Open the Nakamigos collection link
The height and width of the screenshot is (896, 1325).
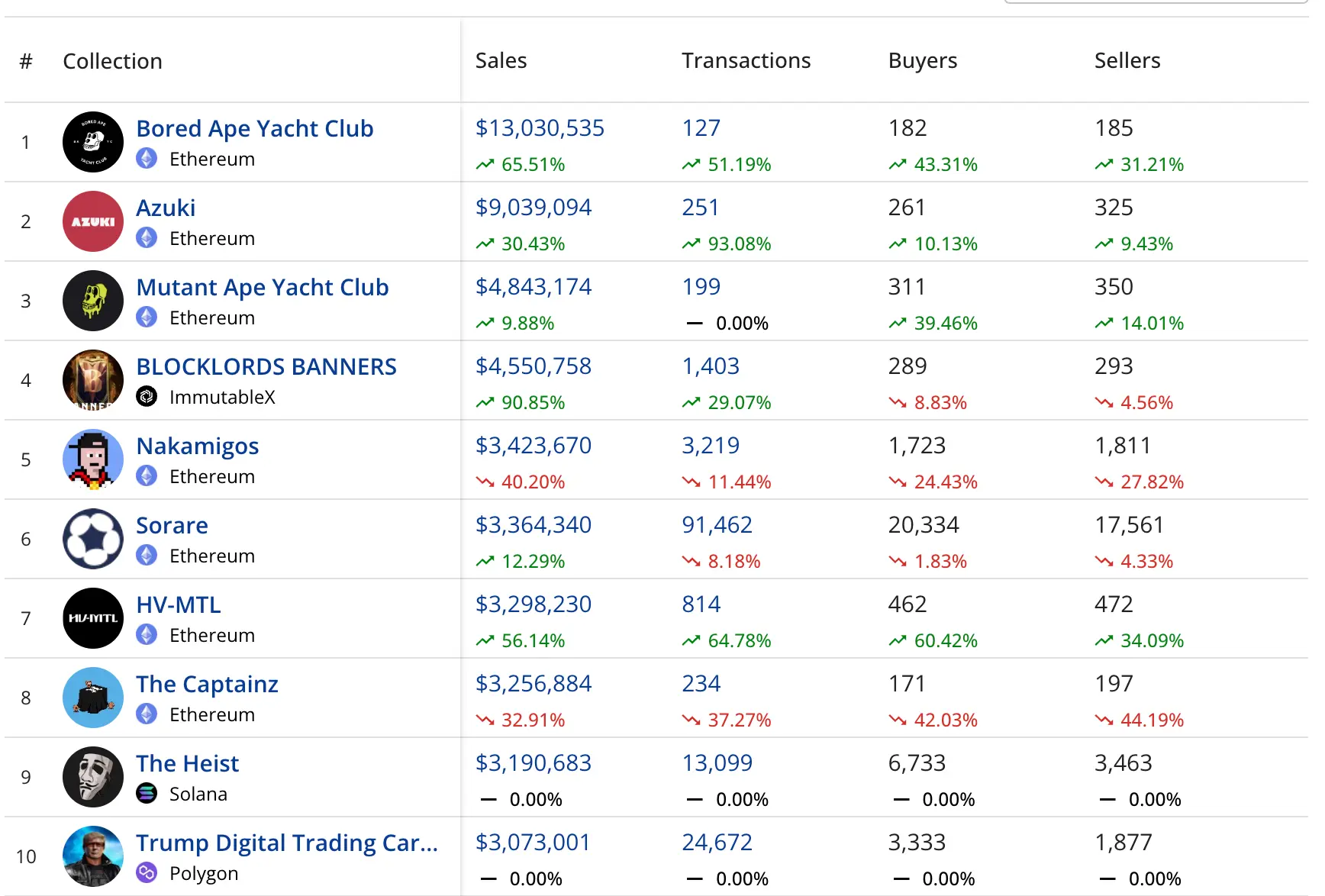[x=198, y=446]
